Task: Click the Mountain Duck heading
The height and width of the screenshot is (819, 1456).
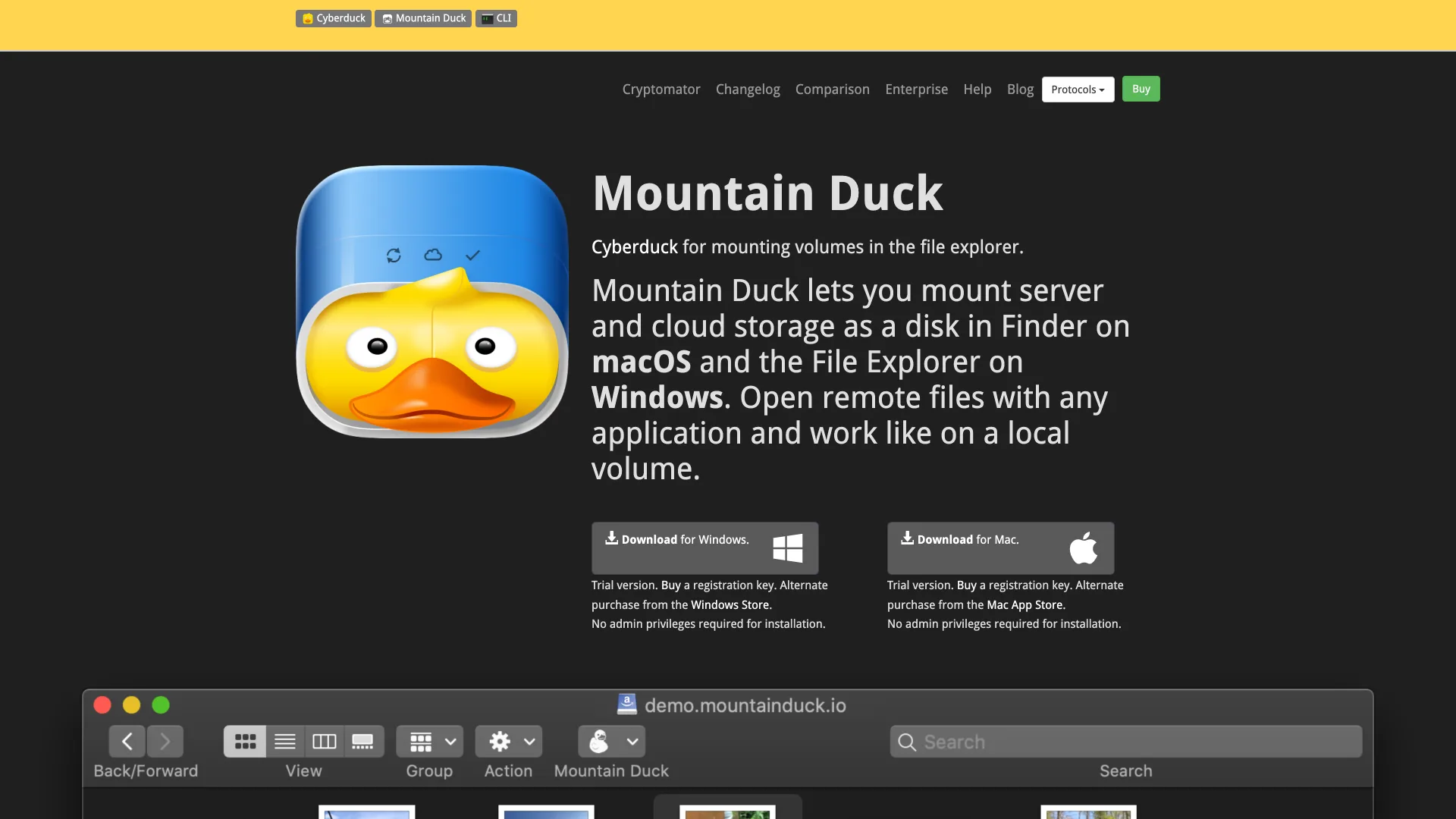Action: [x=767, y=193]
